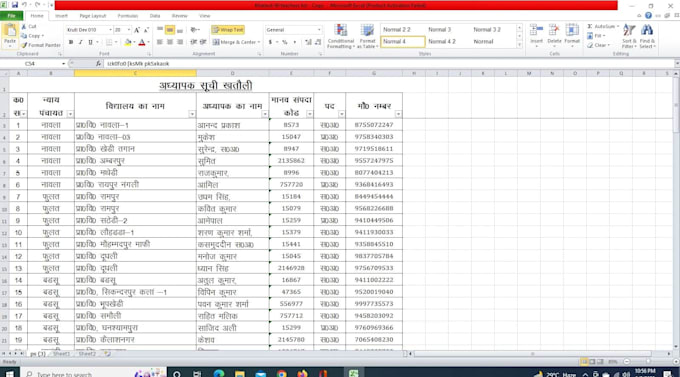Image resolution: width=680 pixels, height=377 pixels.
Task: Toggle Italic formatting
Action: [x=80, y=42]
